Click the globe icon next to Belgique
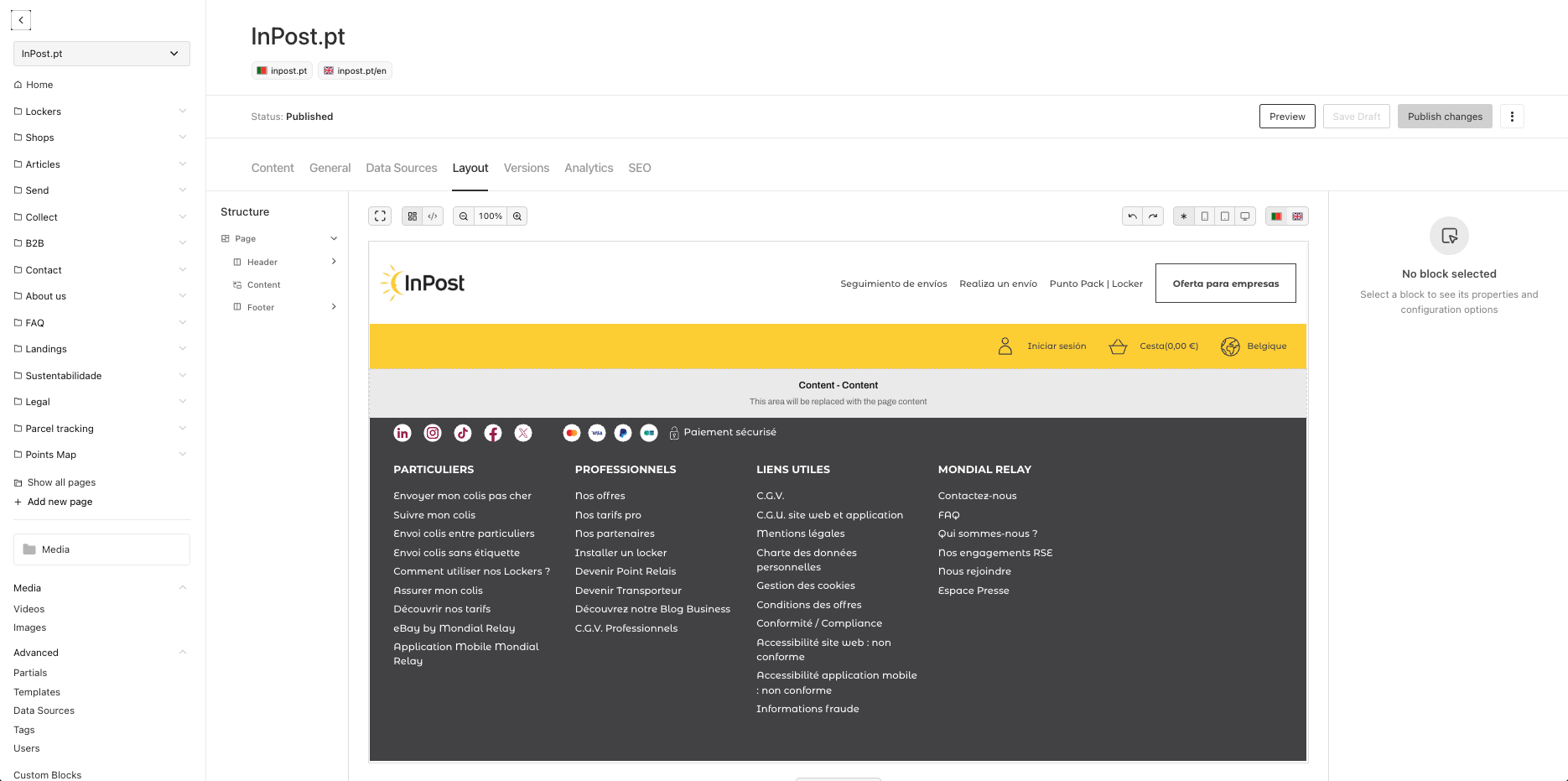This screenshot has height=781, width=1568. pyautogui.click(x=1230, y=346)
